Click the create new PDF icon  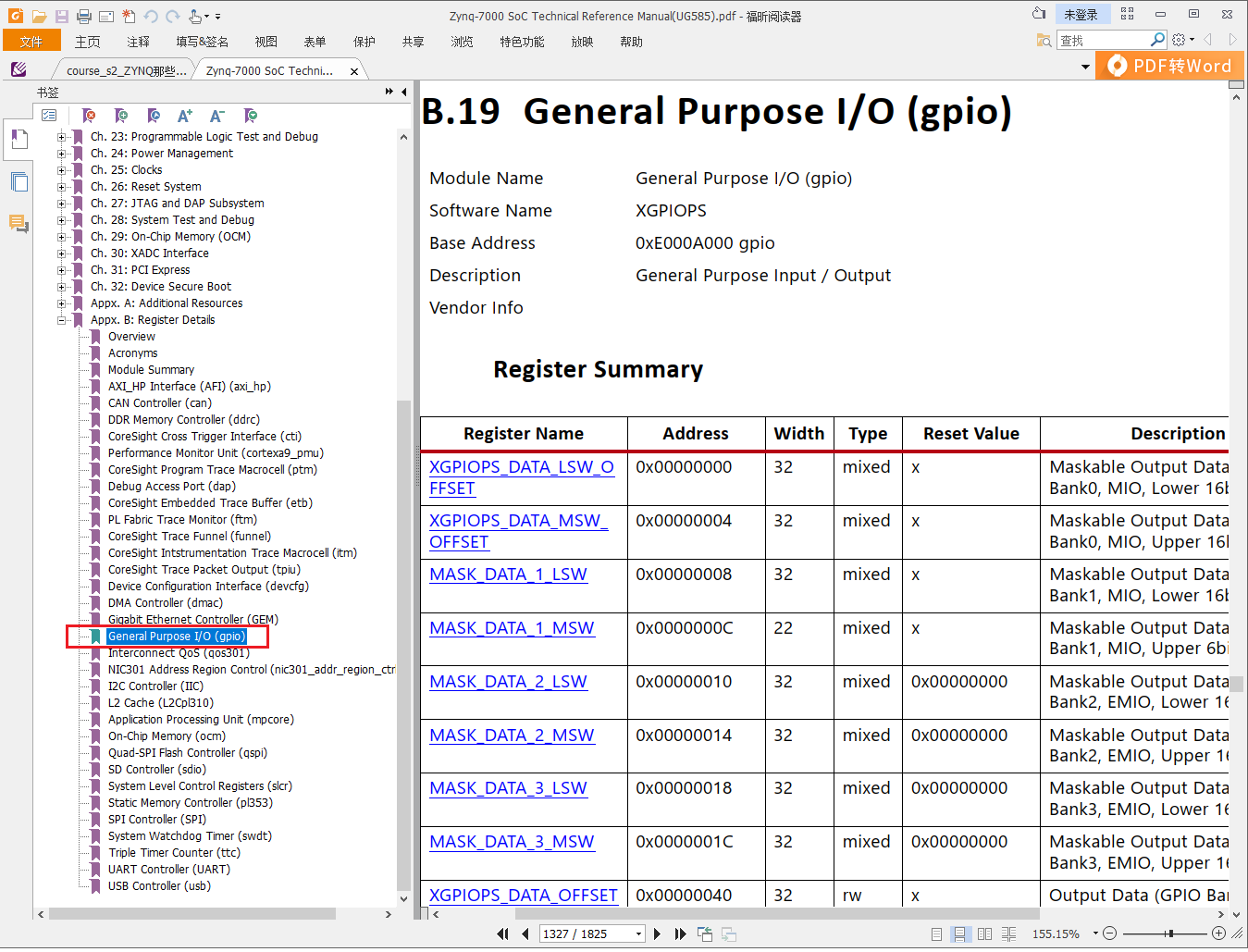click(x=129, y=16)
